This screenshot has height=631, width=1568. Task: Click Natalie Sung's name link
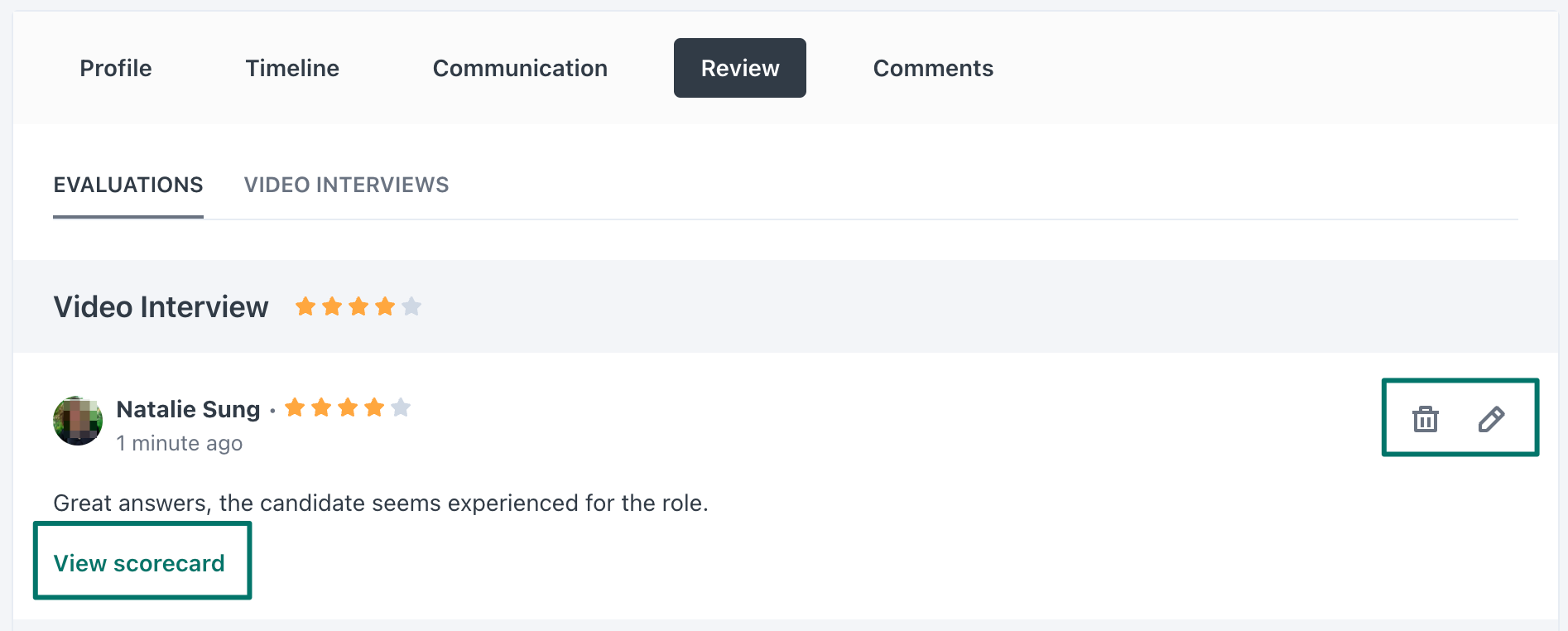coord(188,409)
